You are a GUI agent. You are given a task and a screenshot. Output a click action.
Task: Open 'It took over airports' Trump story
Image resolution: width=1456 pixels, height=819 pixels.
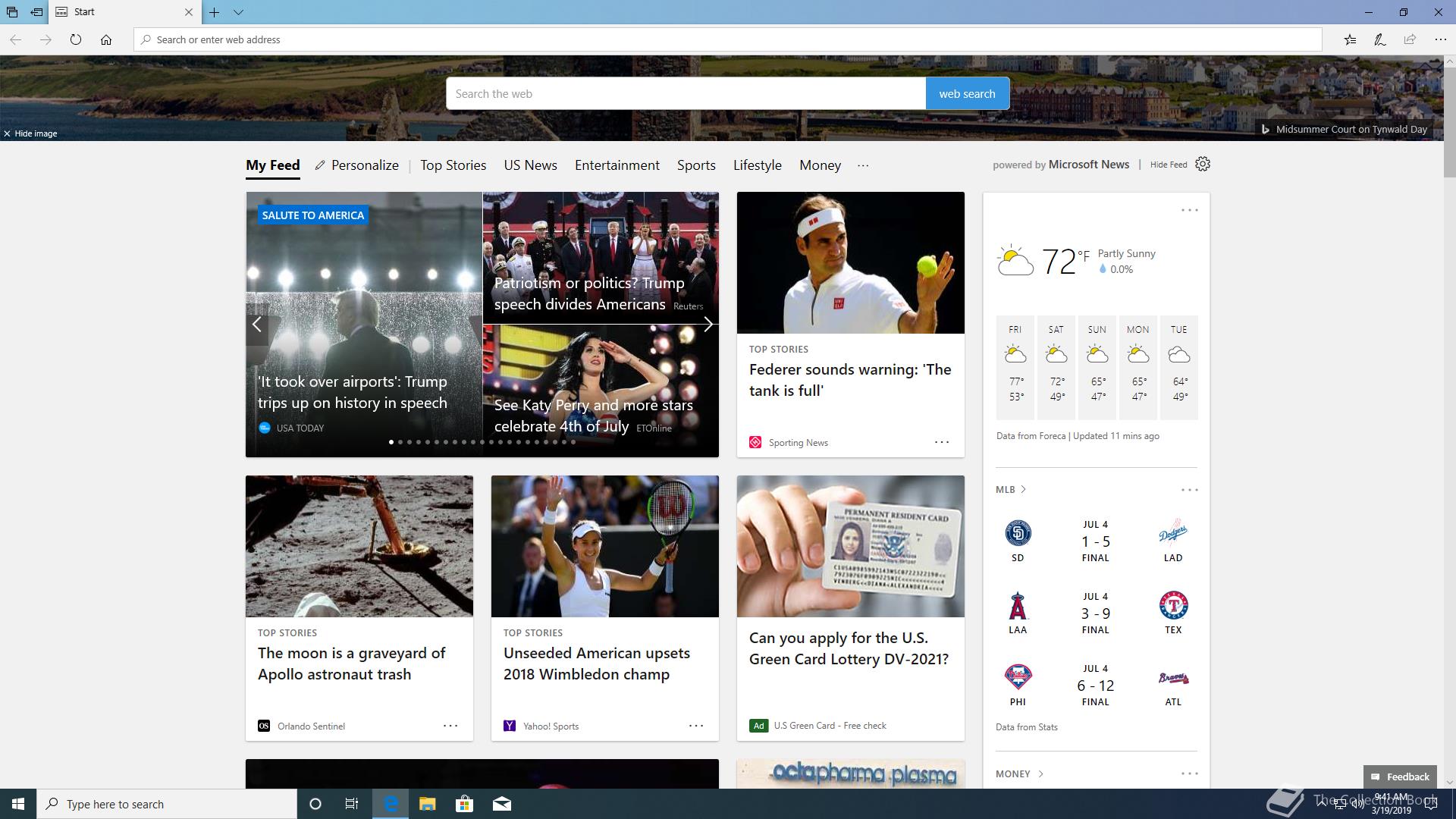coord(353,392)
